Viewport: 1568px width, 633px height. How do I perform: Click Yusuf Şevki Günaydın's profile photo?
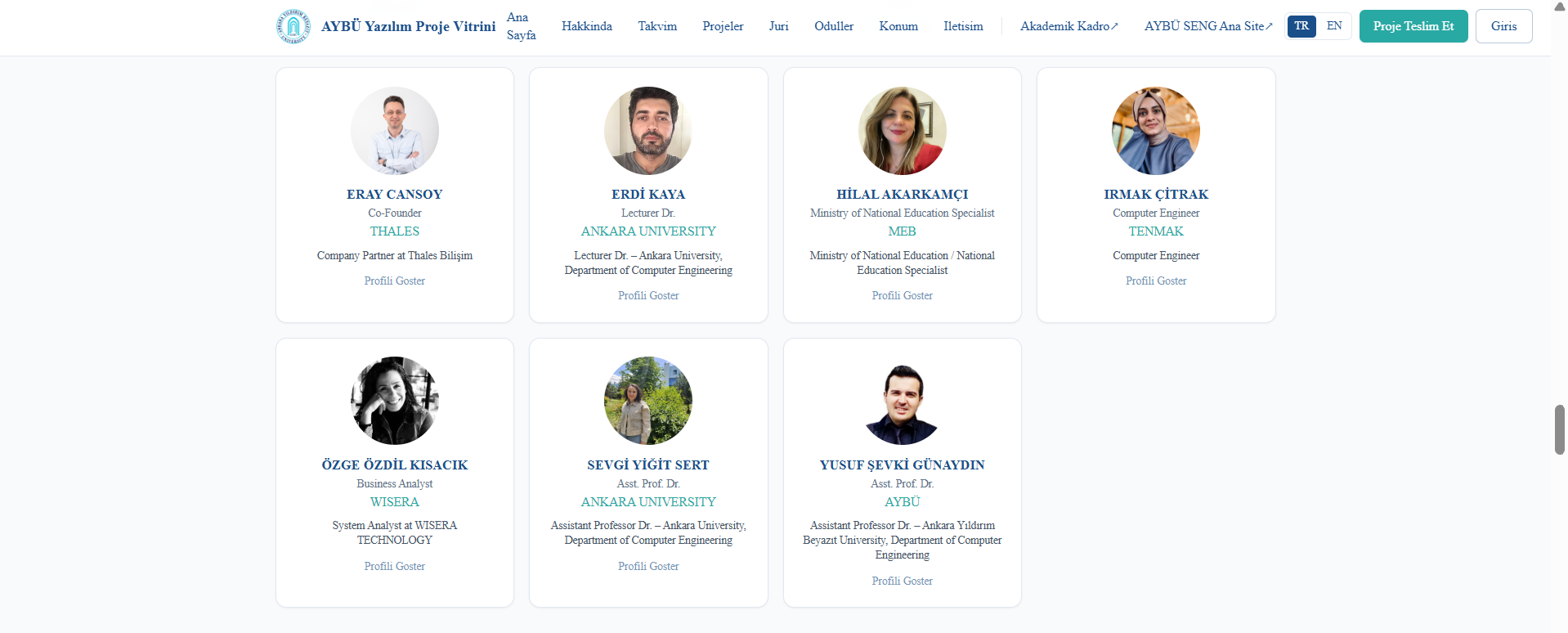tap(903, 401)
